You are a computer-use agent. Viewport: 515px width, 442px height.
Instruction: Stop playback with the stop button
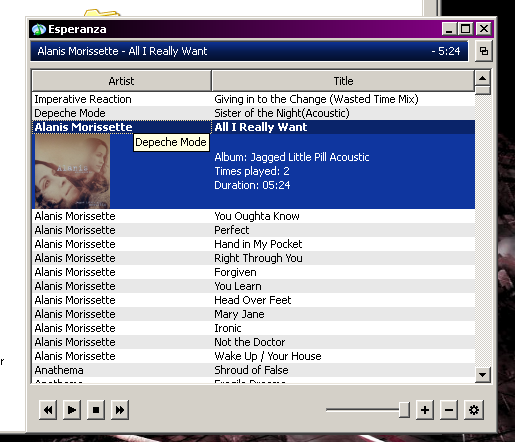point(96,410)
